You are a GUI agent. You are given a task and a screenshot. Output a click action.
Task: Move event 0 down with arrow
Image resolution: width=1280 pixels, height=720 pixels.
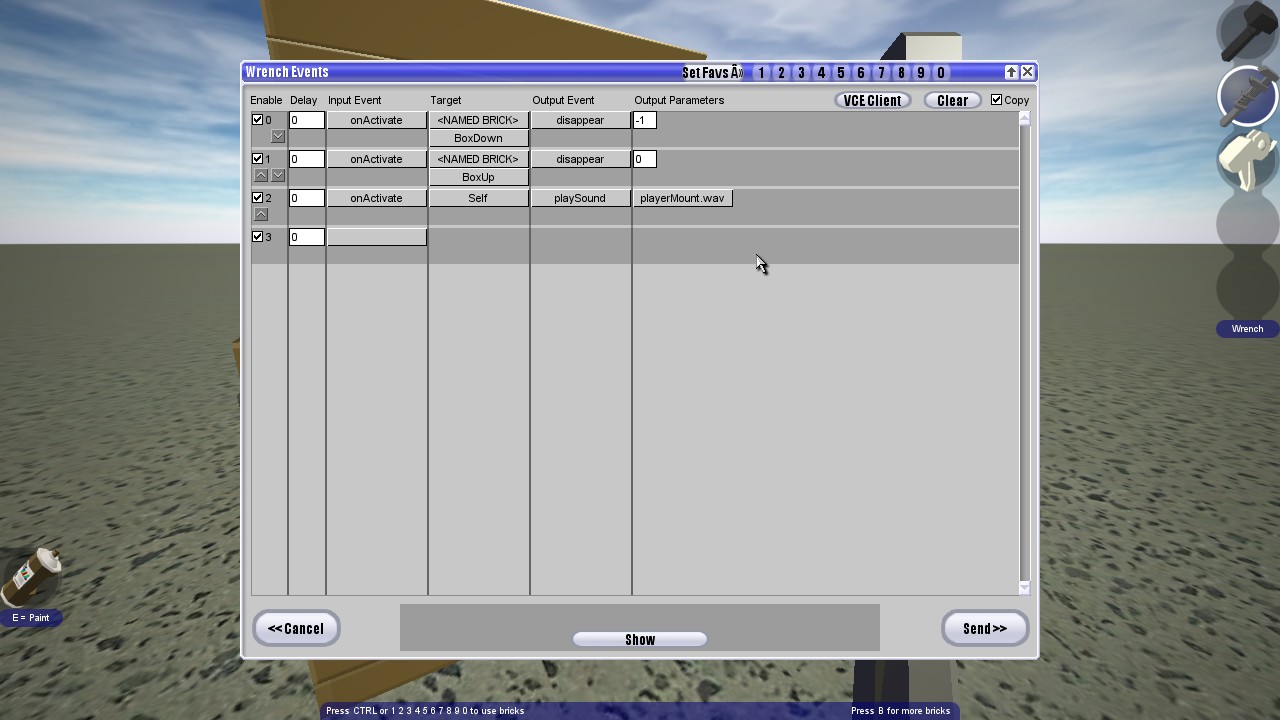(x=278, y=137)
